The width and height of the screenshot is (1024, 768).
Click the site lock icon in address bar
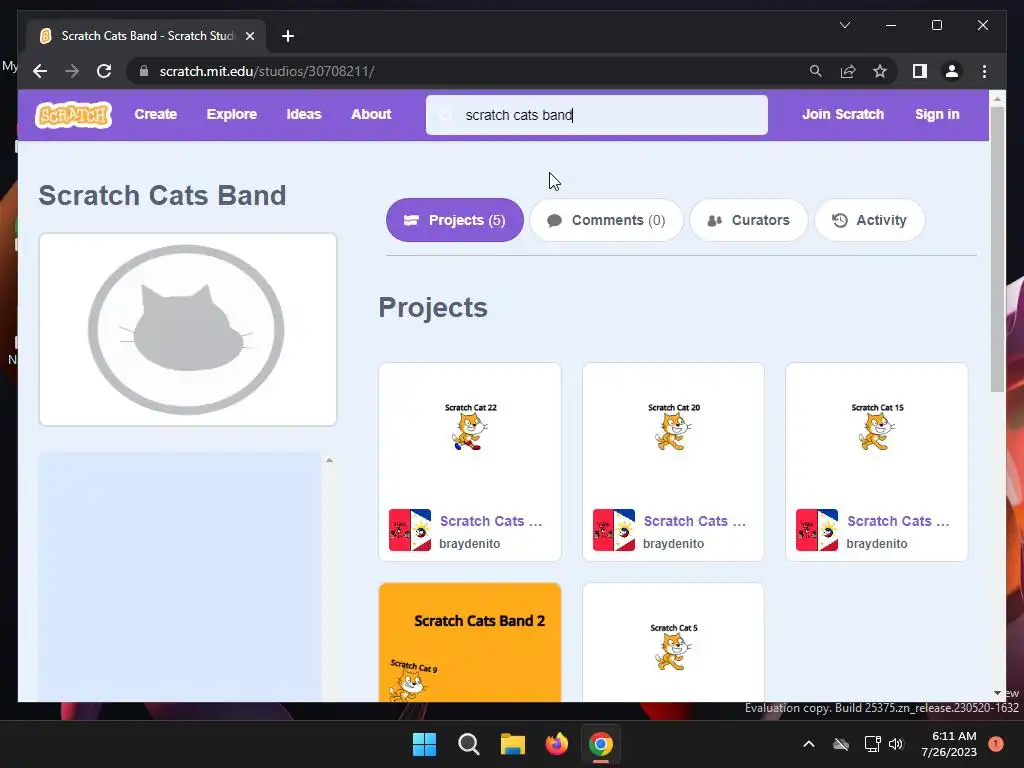pos(144,71)
